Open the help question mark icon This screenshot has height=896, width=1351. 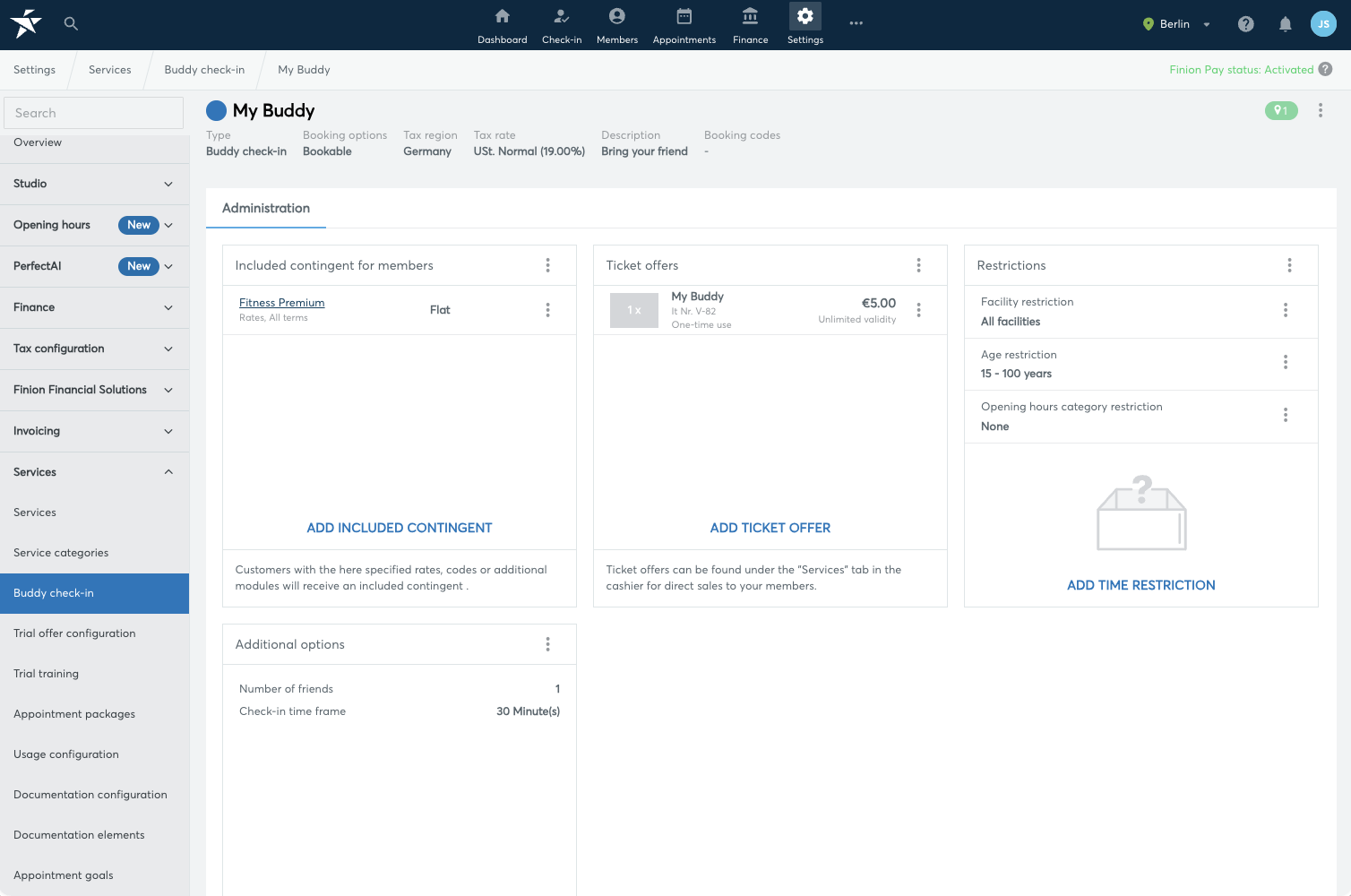pos(1245,24)
